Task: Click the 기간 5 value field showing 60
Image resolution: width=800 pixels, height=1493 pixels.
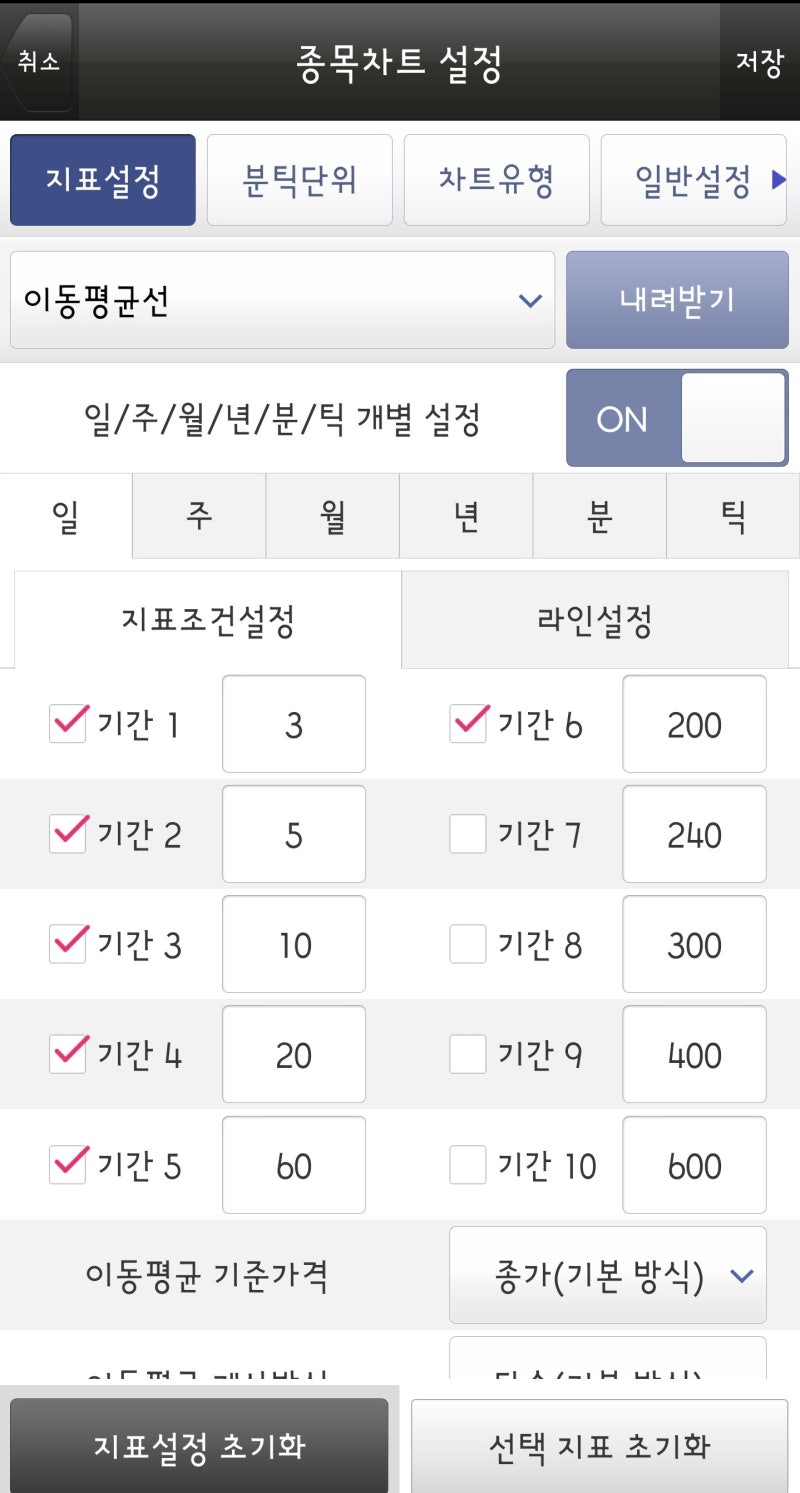Action: click(x=294, y=1165)
